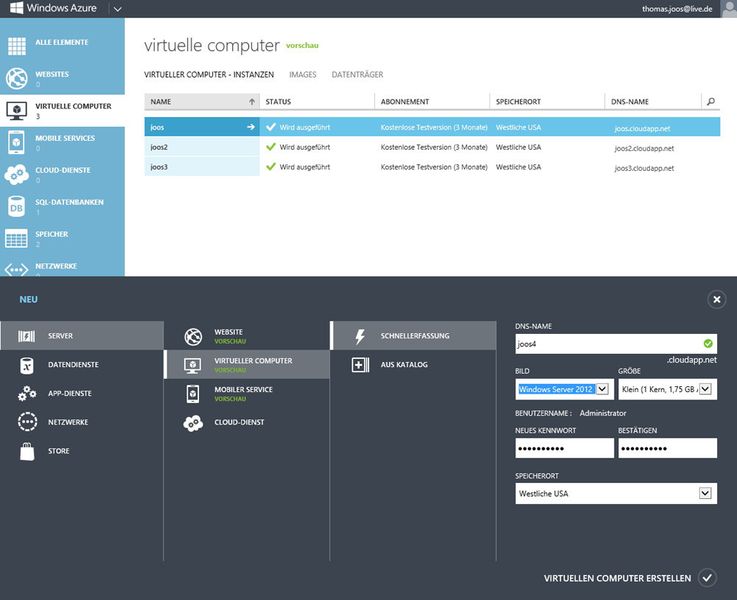Switch to the Datenträger tab
737x600 pixels.
357,75
